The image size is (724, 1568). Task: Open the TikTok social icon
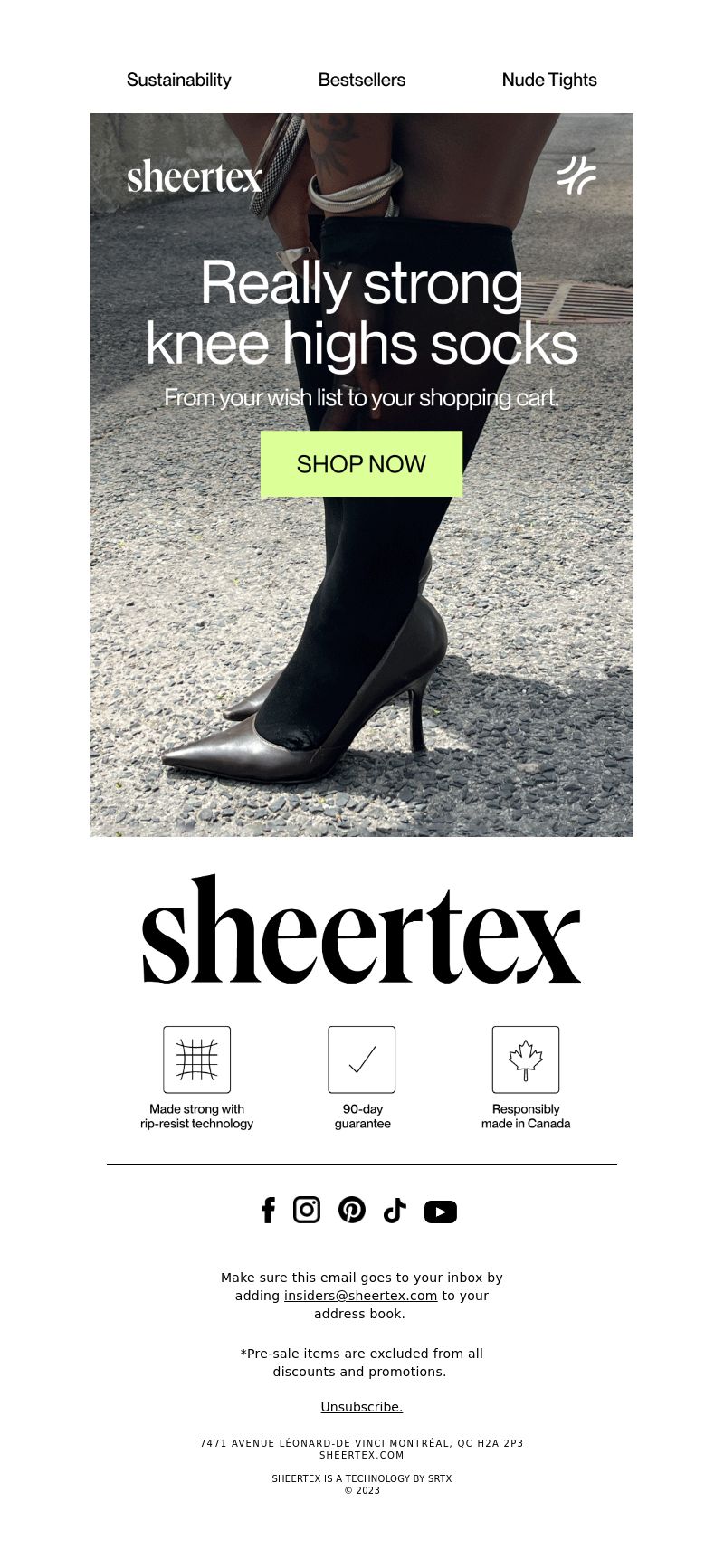click(395, 1211)
